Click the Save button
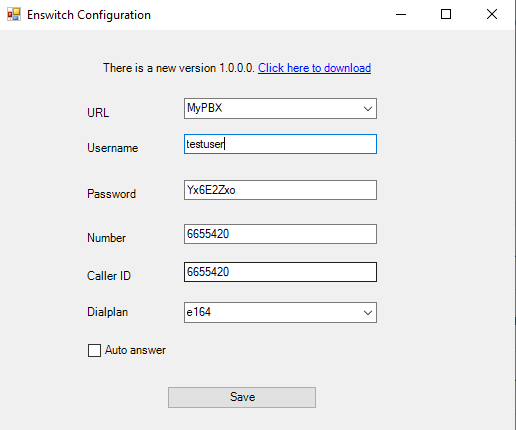Screen dimensions: 516x430 (242, 397)
